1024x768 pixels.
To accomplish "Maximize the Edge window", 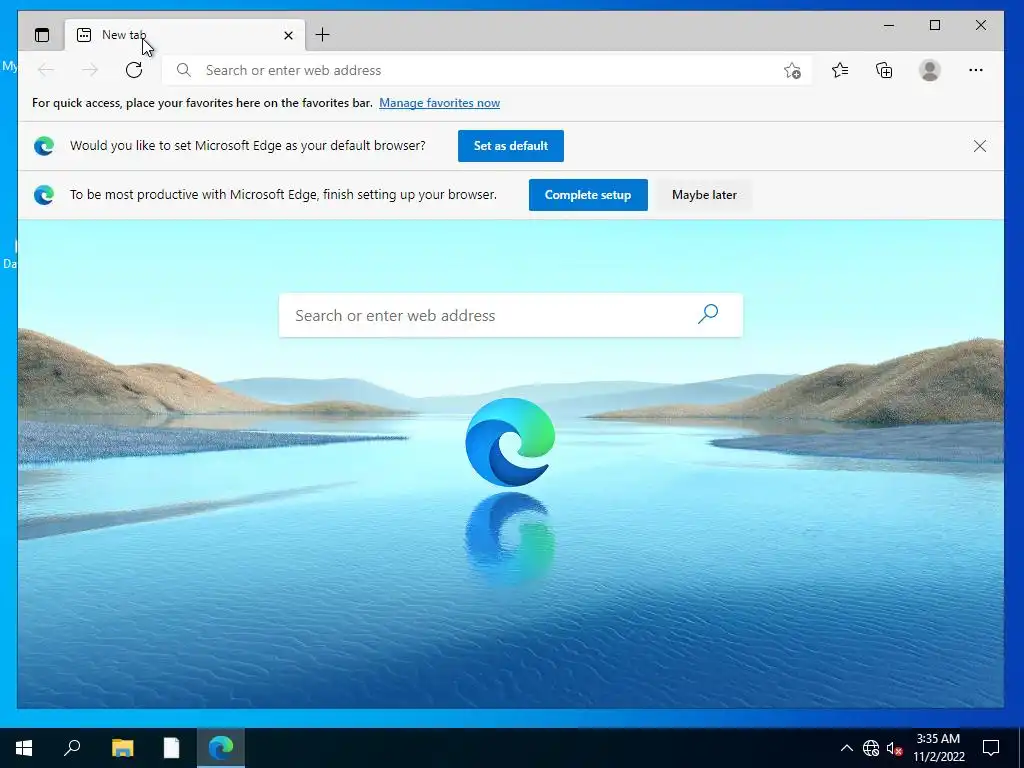I will (x=935, y=25).
